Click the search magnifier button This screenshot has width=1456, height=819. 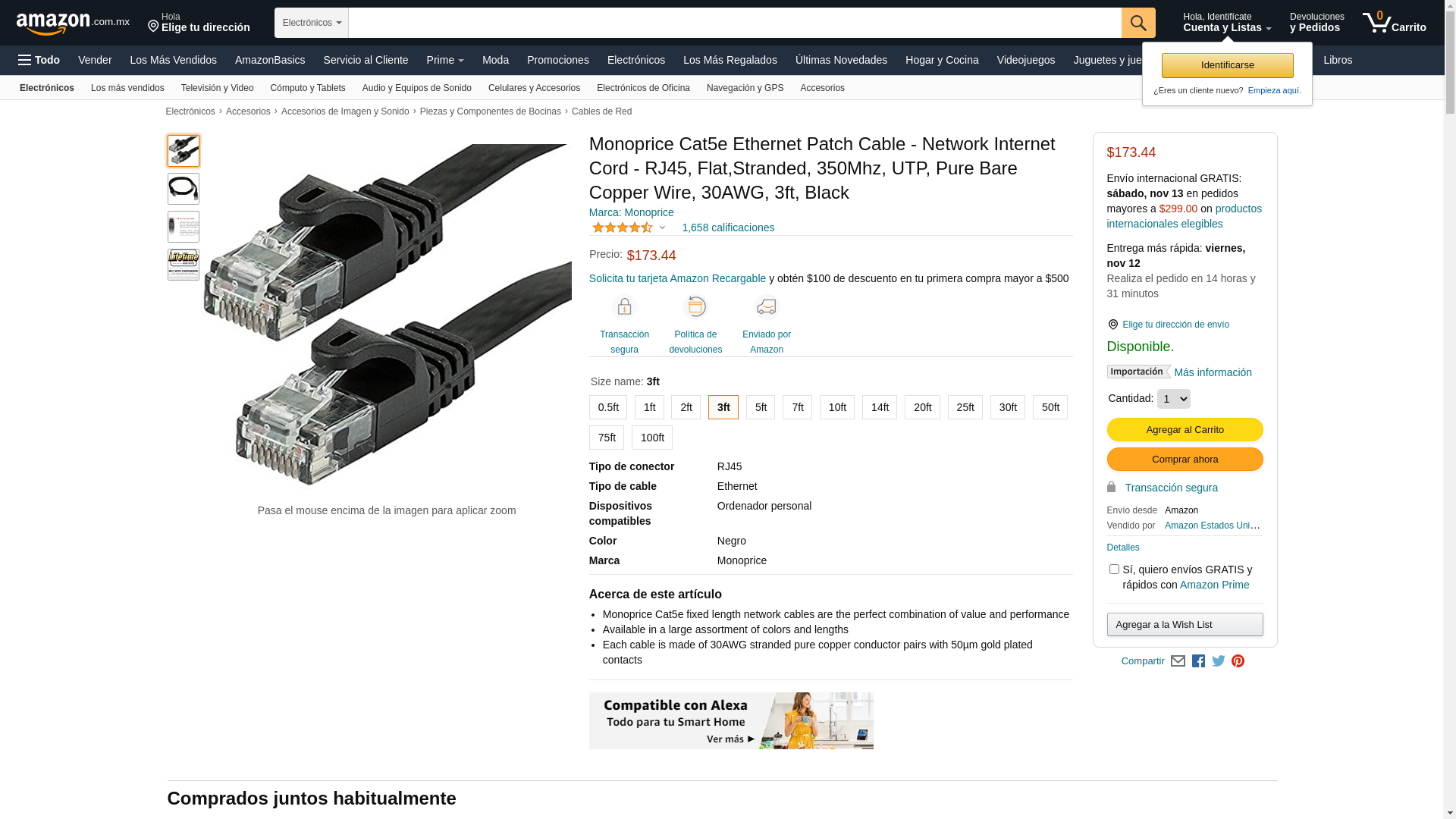1138,23
